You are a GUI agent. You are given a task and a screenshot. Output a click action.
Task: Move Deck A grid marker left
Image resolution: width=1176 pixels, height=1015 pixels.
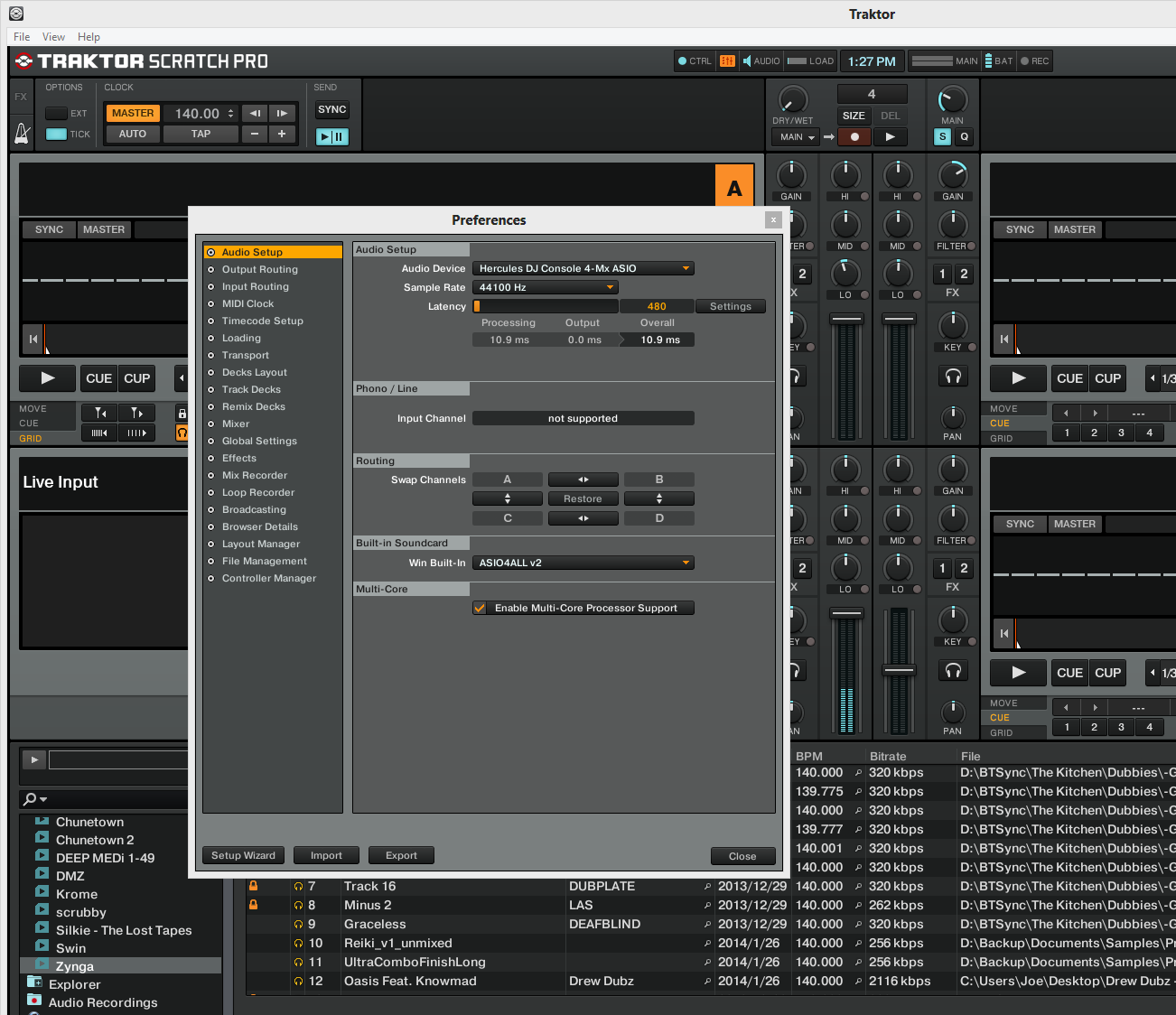click(100, 413)
